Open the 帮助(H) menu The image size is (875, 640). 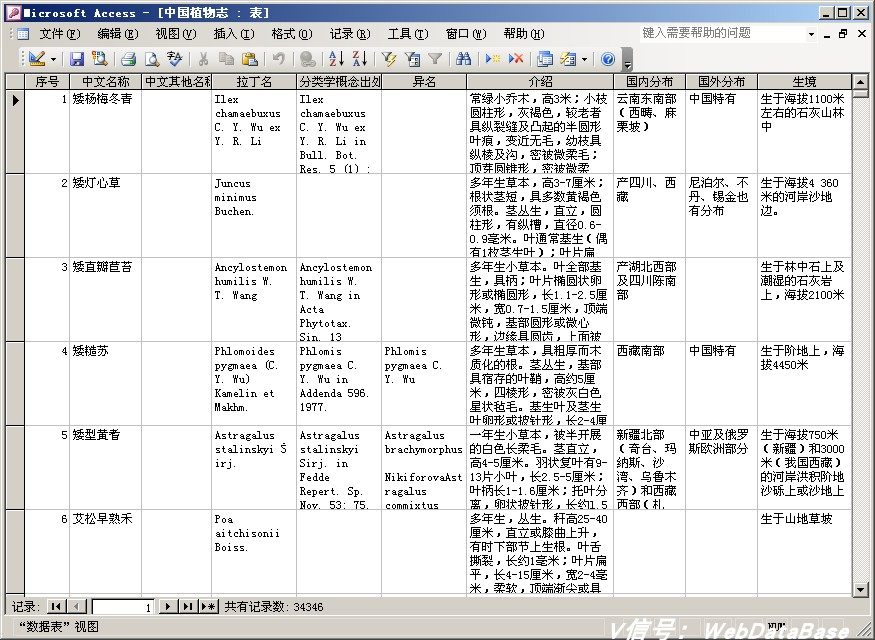coord(523,34)
